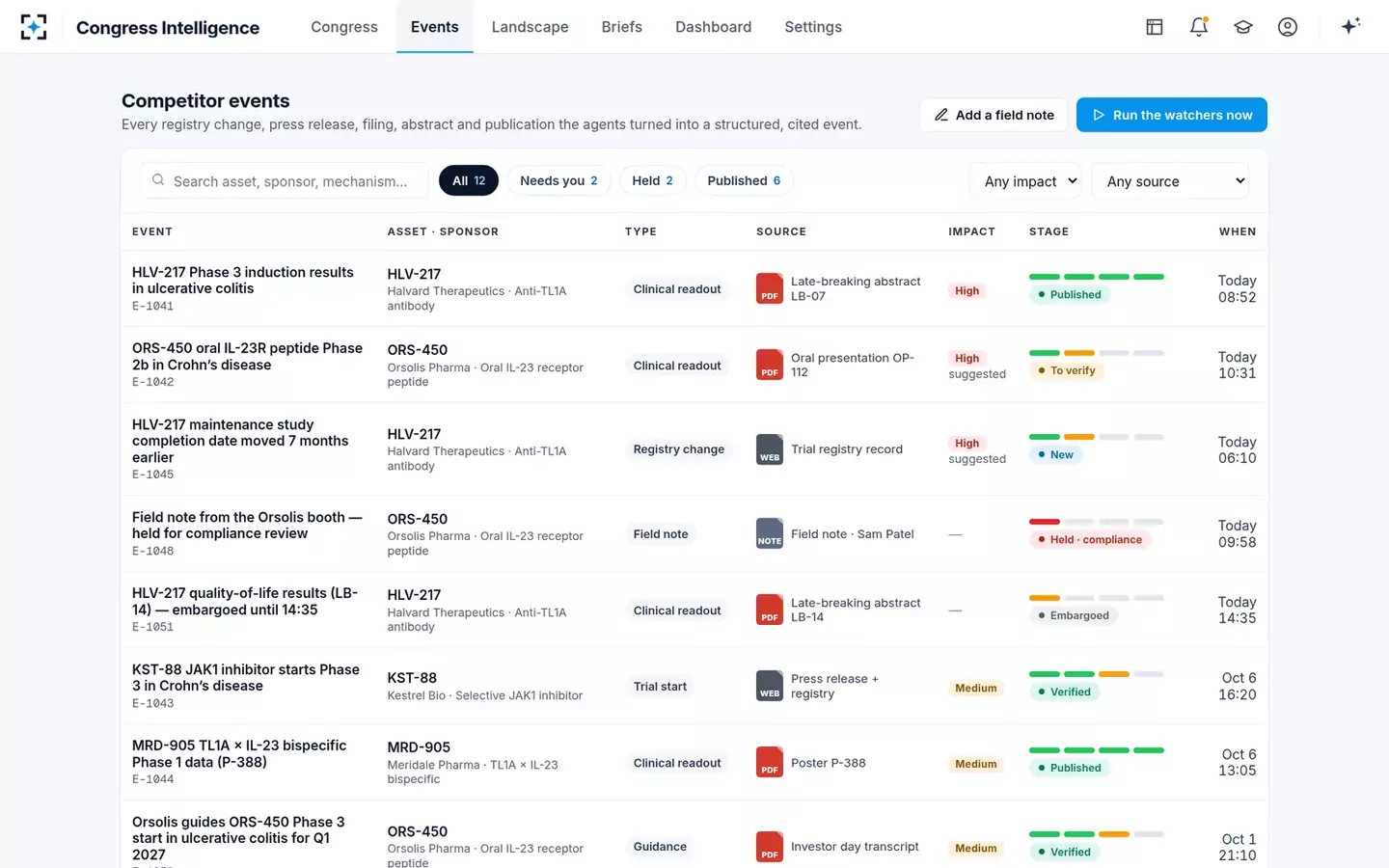Click the Congress Intelligence logo icon

(34, 27)
